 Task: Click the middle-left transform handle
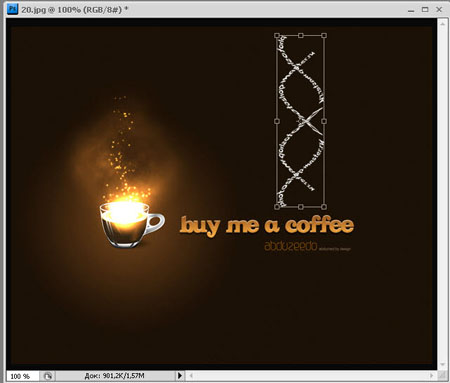coord(277,121)
